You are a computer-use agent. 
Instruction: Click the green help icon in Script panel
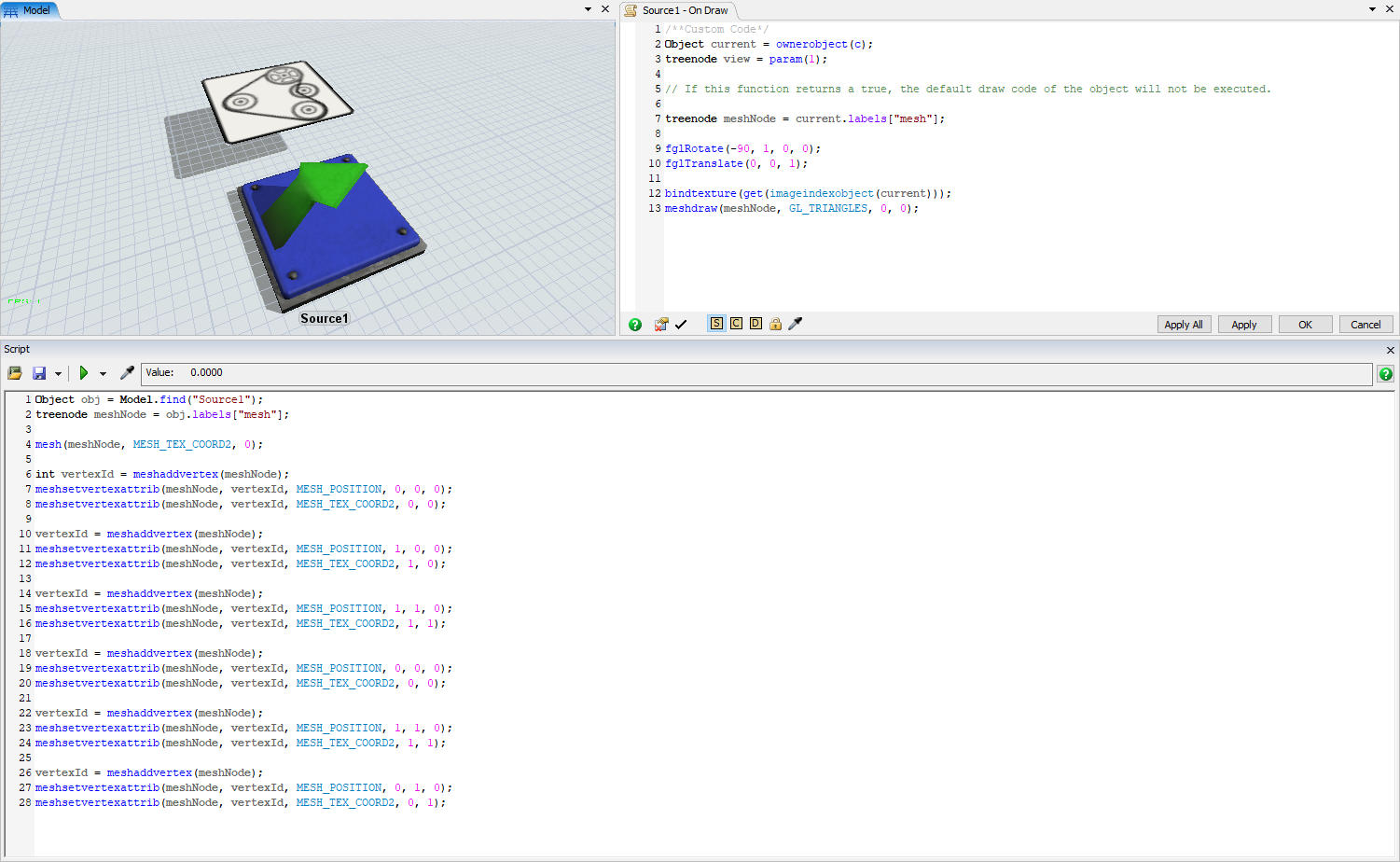pyautogui.click(x=1386, y=374)
